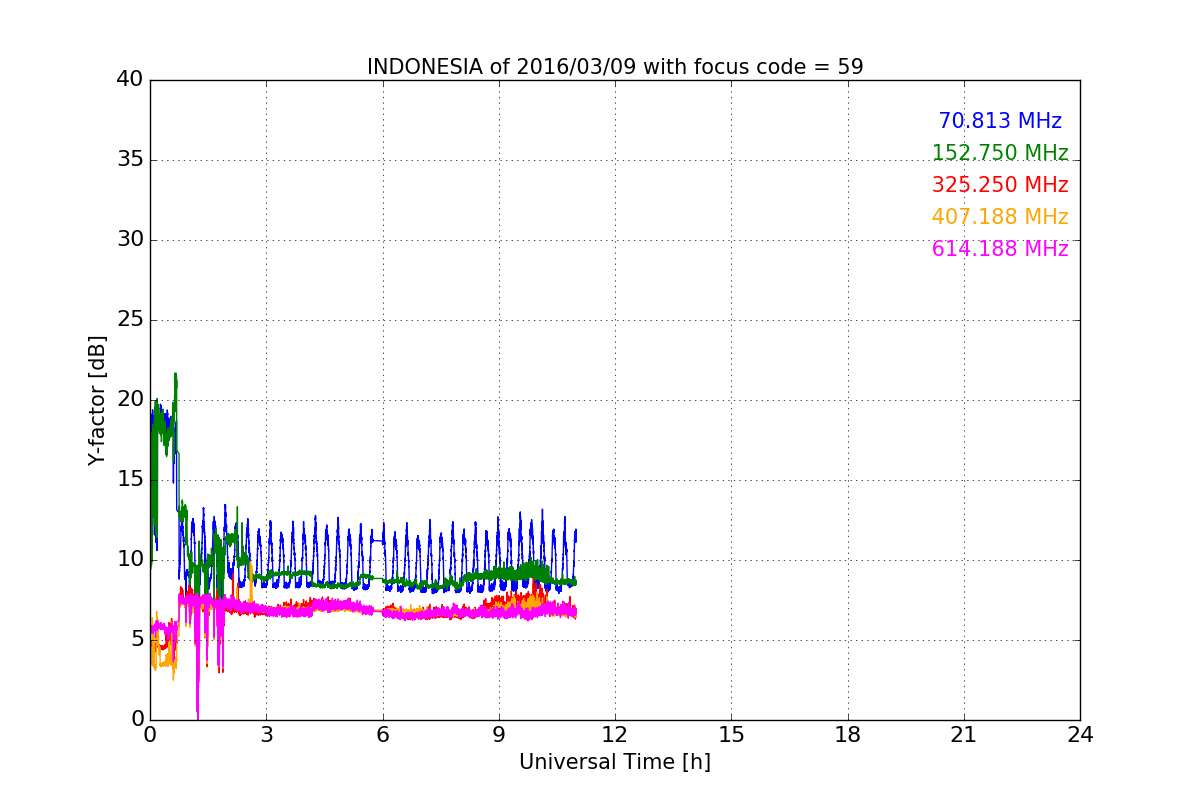1200x800 pixels.
Task: Click x-axis tick label 24
Action: point(1080,735)
